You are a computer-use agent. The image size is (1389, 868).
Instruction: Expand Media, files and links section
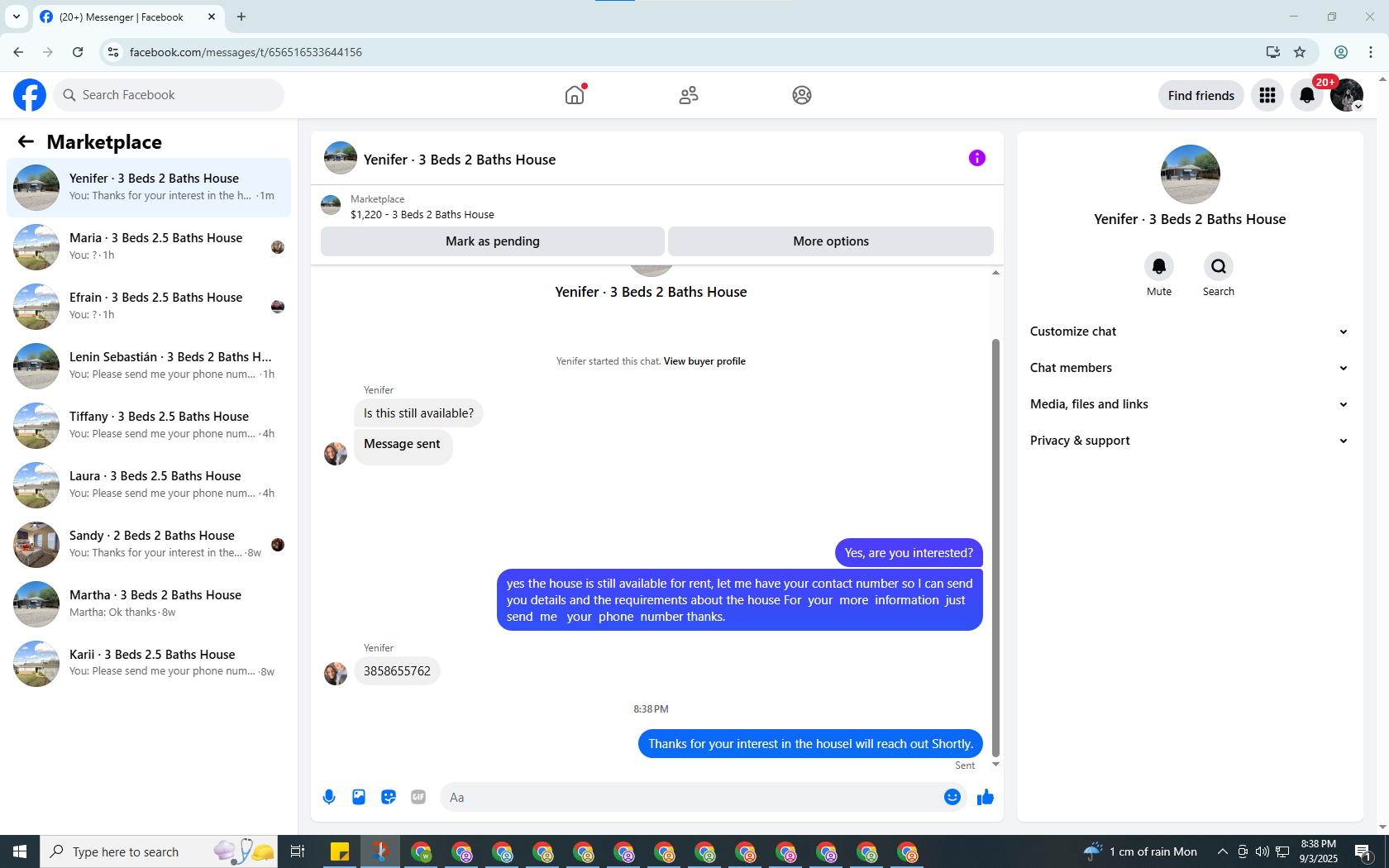tap(1190, 404)
